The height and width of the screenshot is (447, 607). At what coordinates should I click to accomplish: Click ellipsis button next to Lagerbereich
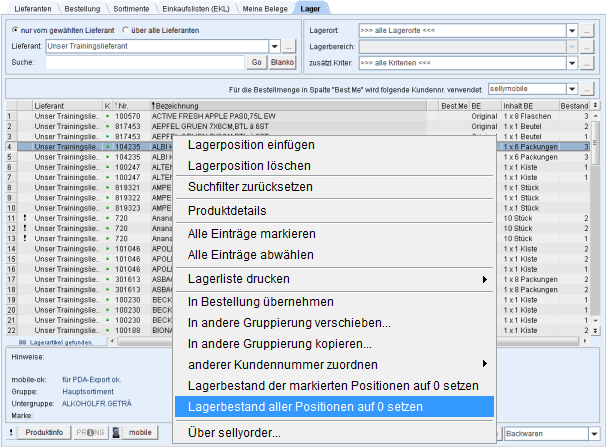[x=587, y=47]
